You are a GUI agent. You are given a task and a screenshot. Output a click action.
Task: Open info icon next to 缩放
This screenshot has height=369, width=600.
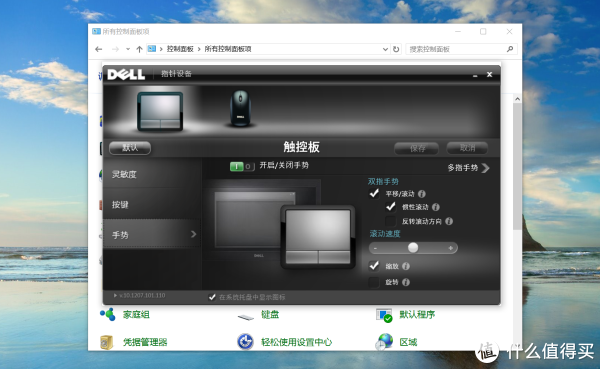coord(406,266)
